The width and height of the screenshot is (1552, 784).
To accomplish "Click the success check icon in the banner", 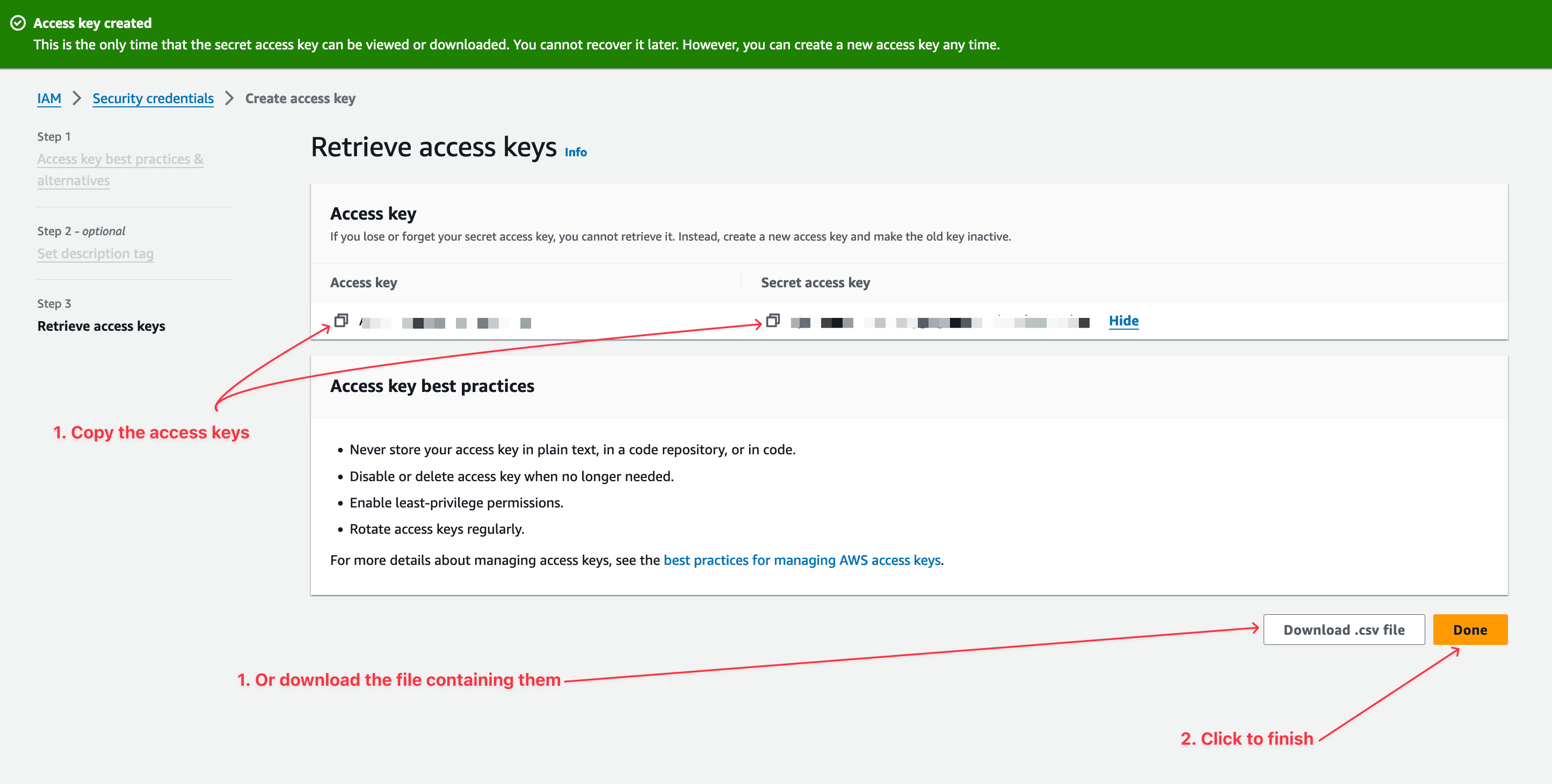I will click(x=18, y=23).
